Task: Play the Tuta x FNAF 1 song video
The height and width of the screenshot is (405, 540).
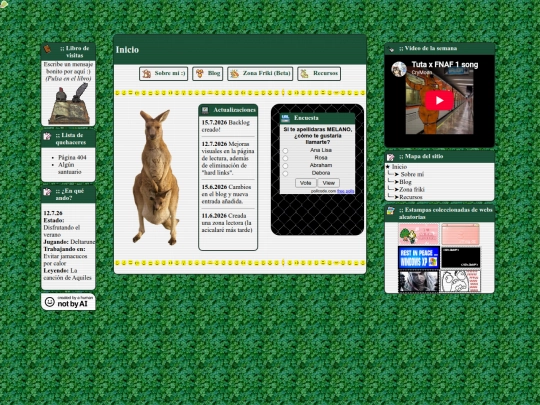Action: pos(439,100)
